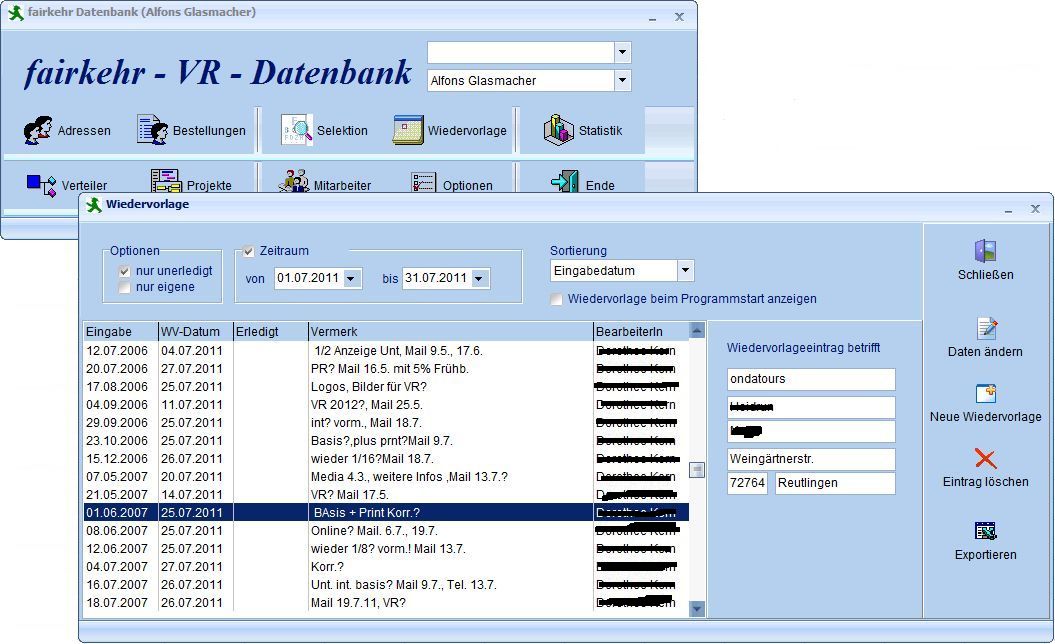Open the Statistik chart icon
Viewport: 1055px width, 644px height.
coord(558,130)
